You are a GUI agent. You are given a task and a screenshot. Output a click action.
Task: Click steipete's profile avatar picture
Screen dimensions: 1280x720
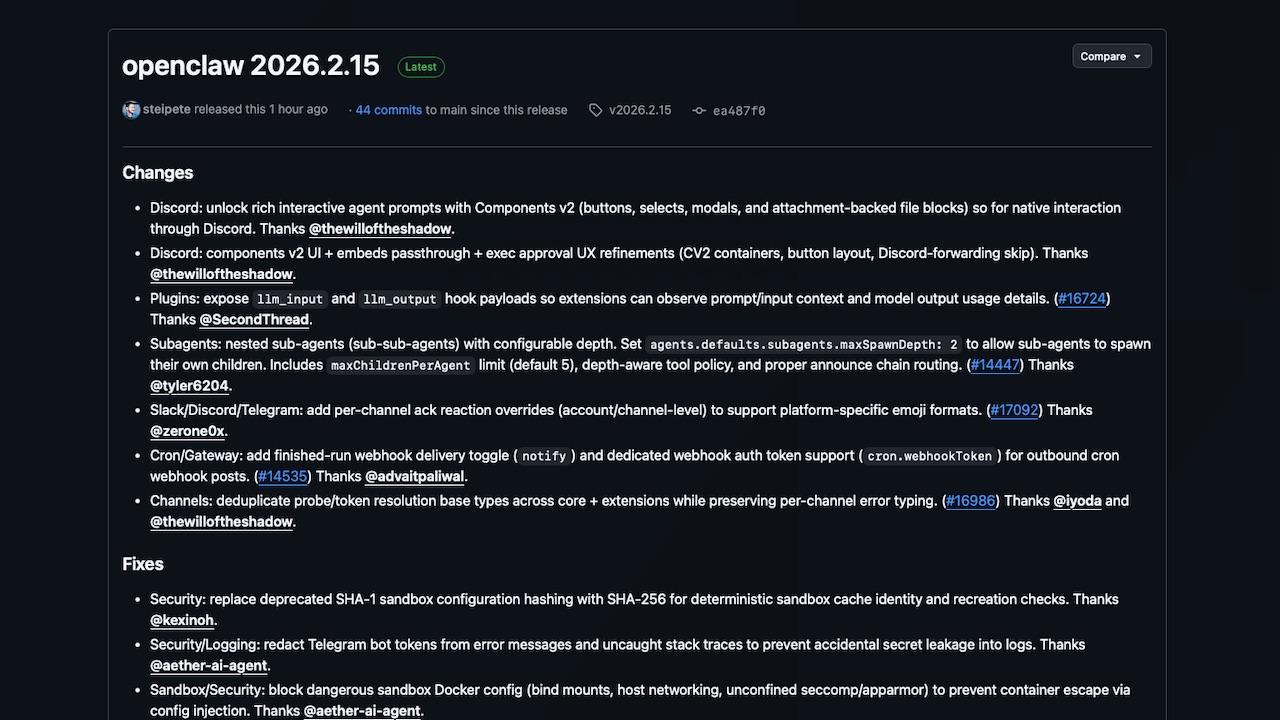tap(131, 110)
